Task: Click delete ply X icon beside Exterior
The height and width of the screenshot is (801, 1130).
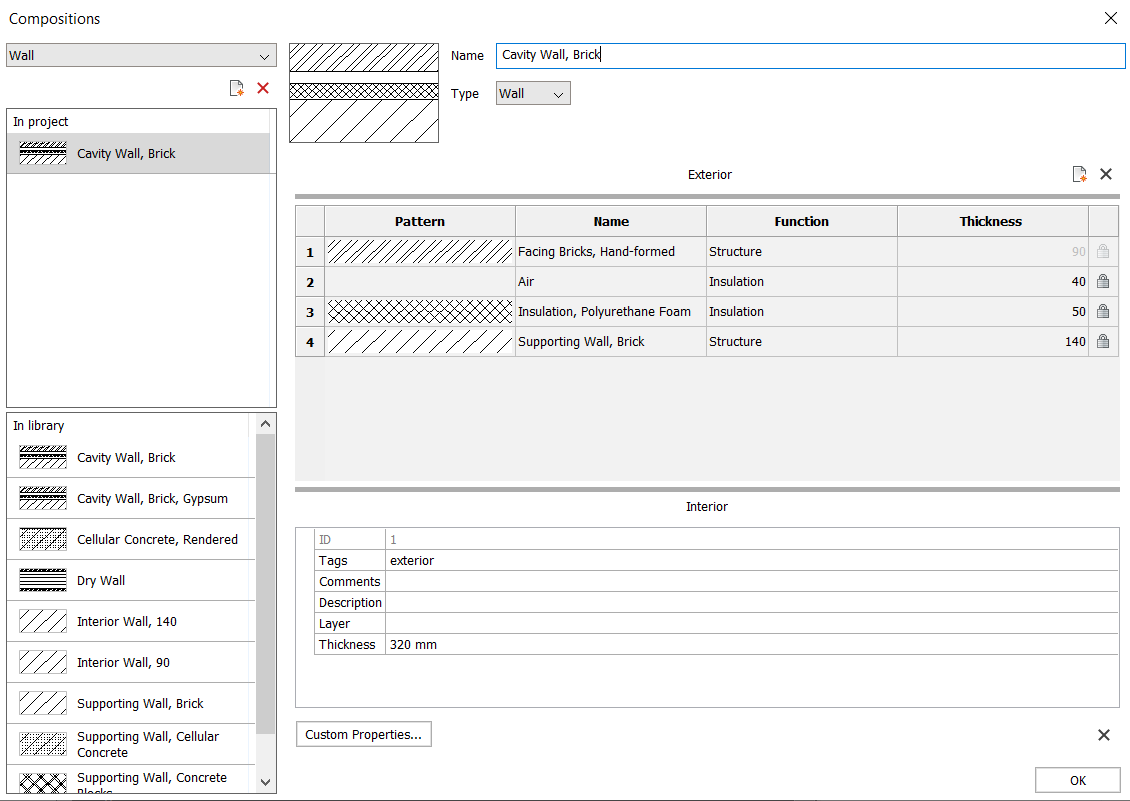Action: point(1106,174)
